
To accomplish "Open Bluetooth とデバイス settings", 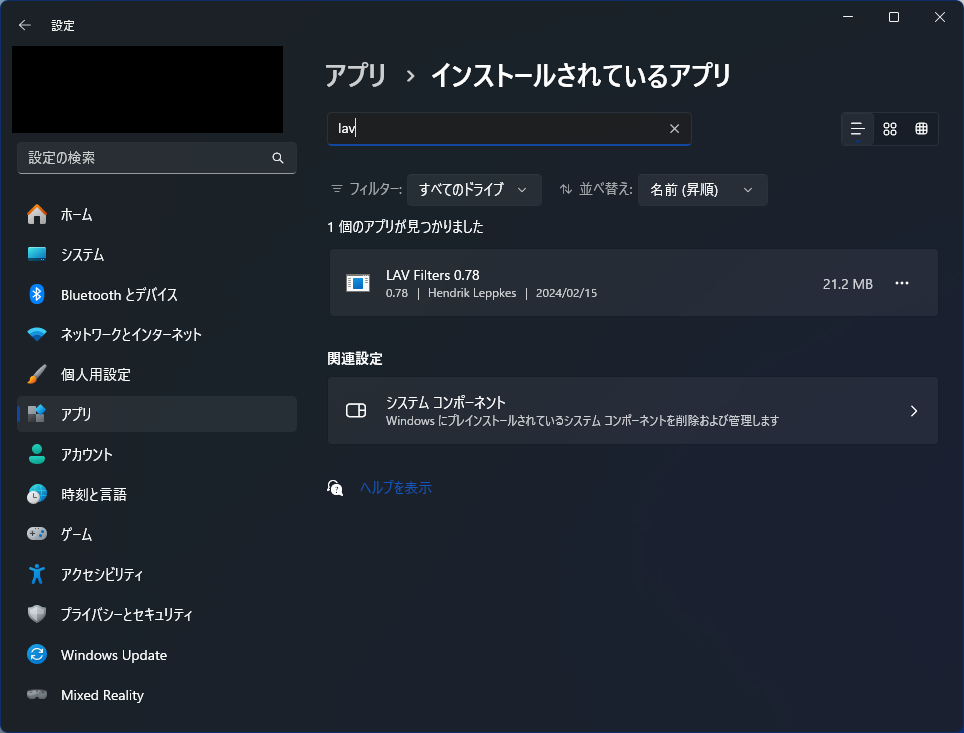I will pyautogui.click(x=157, y=295).
